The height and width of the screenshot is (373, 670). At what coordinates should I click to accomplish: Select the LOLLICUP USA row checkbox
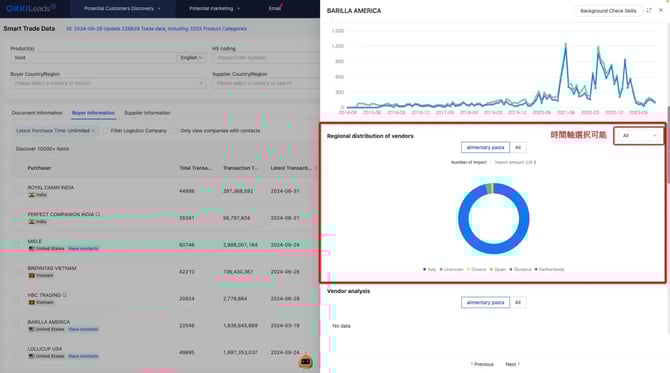[x=17, y=352]
